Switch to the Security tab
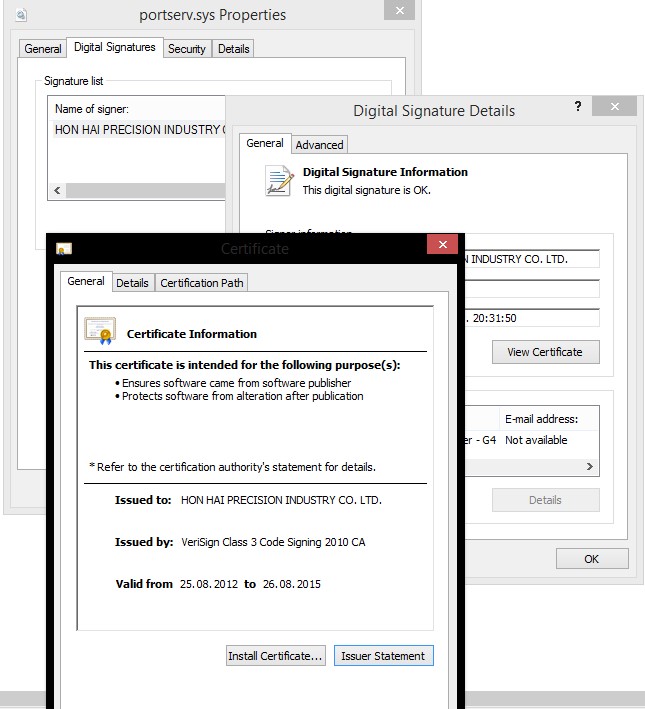645x709 pixels. [186, 48]
